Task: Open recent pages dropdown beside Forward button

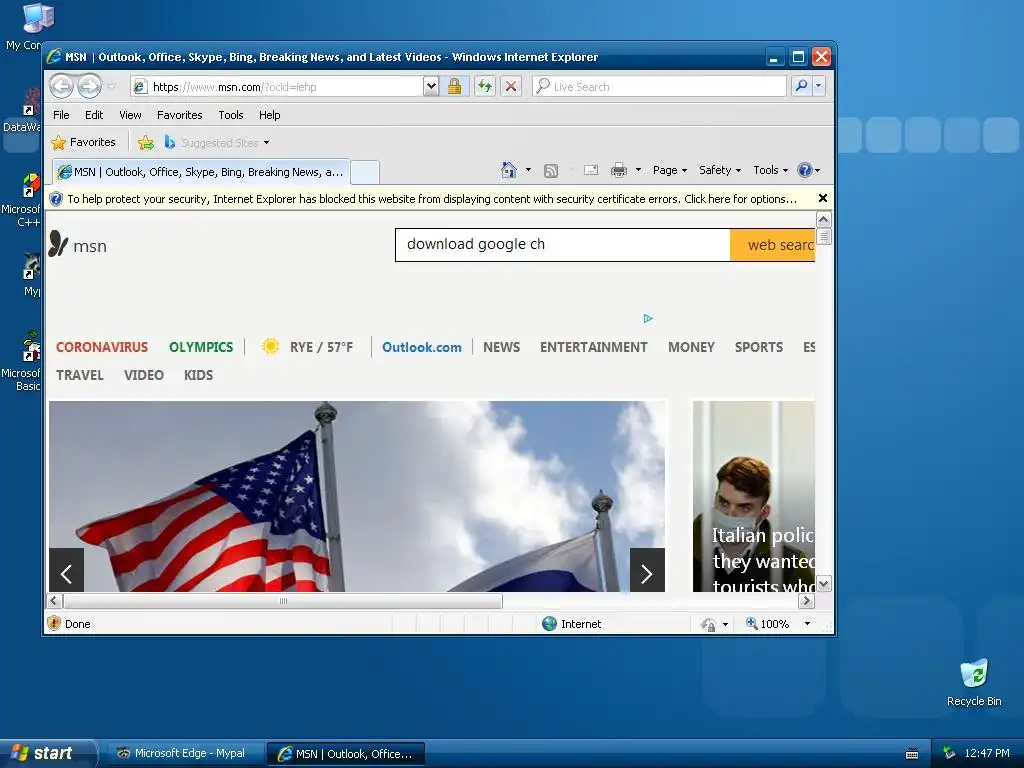Action: (x=112, y=86)
